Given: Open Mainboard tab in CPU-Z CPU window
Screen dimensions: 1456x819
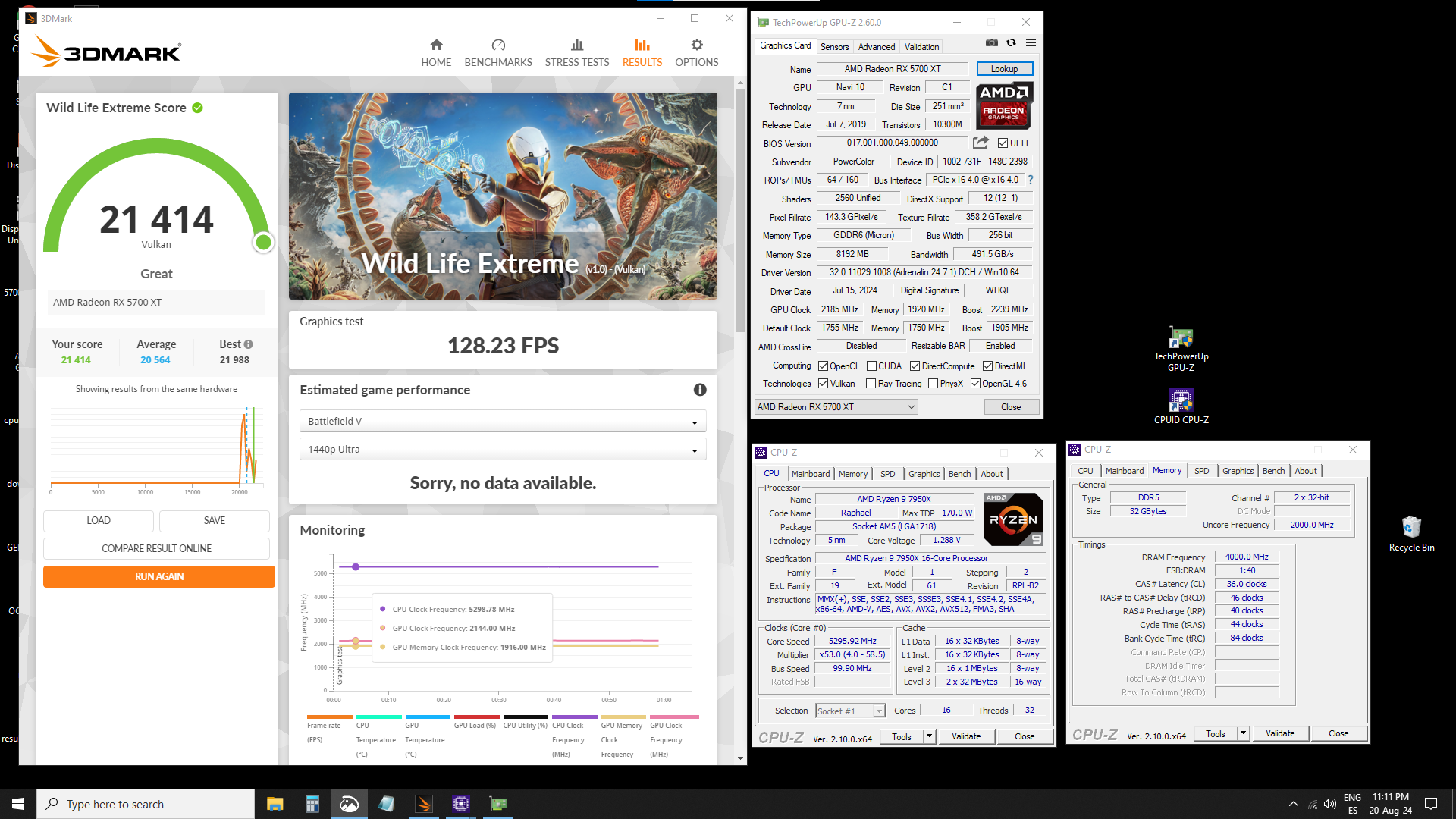Looking at the screenshot, I should point(811,474).
